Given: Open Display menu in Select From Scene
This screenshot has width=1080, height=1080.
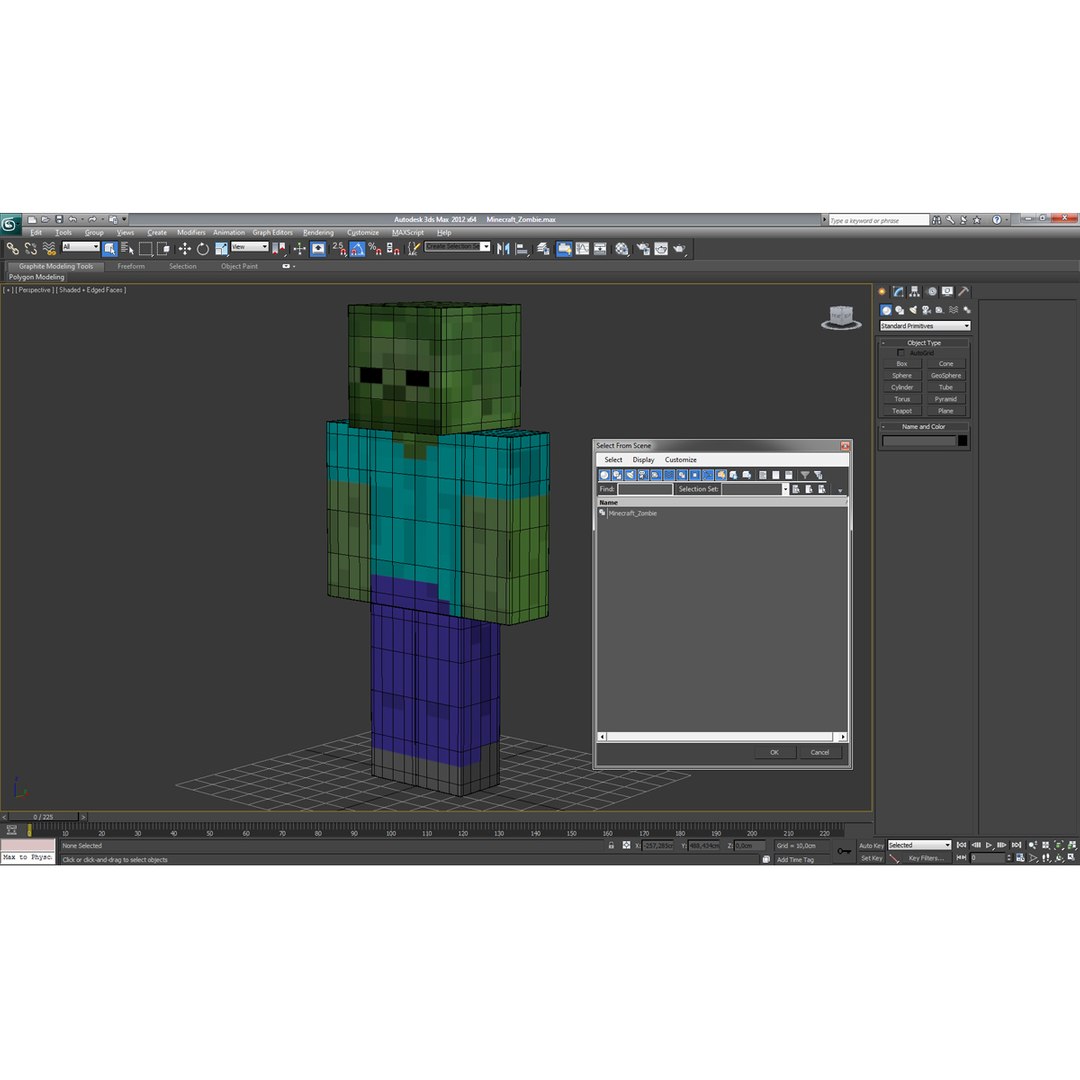Looking at the screenshot, I should point(643,459).
